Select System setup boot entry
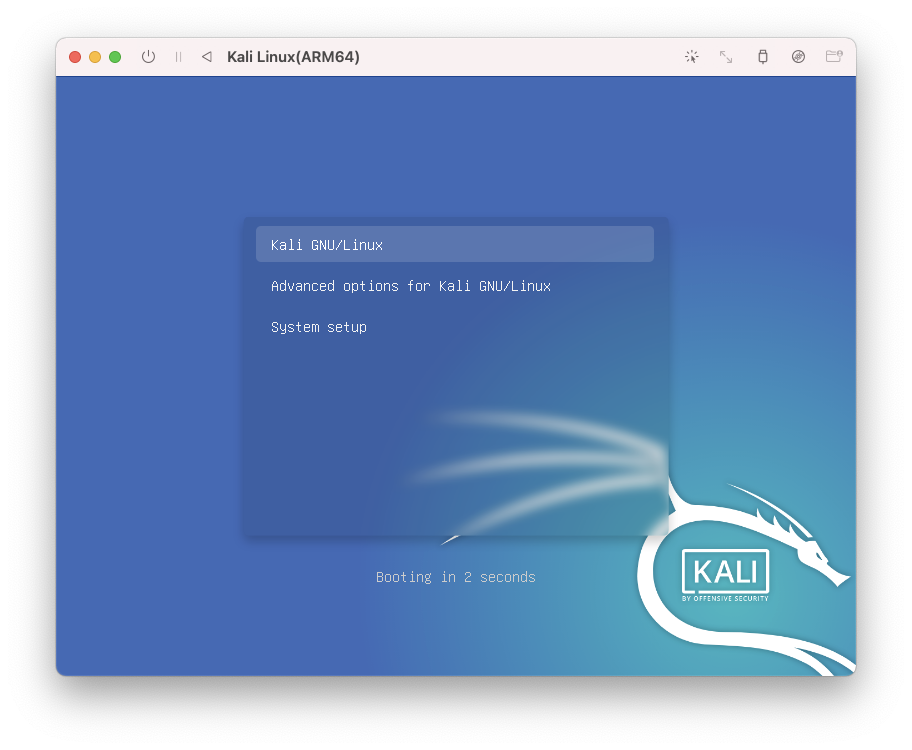This screenshot has width=912, height=750. 319,327
